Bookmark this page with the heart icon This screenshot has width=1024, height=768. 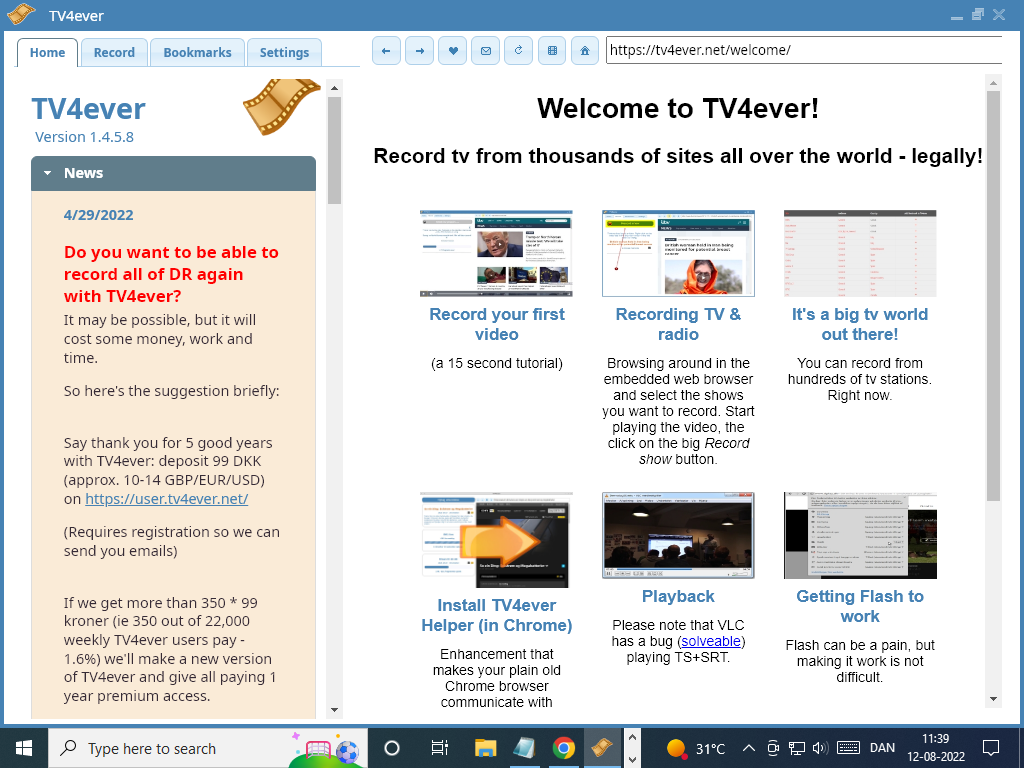[453, 51]
